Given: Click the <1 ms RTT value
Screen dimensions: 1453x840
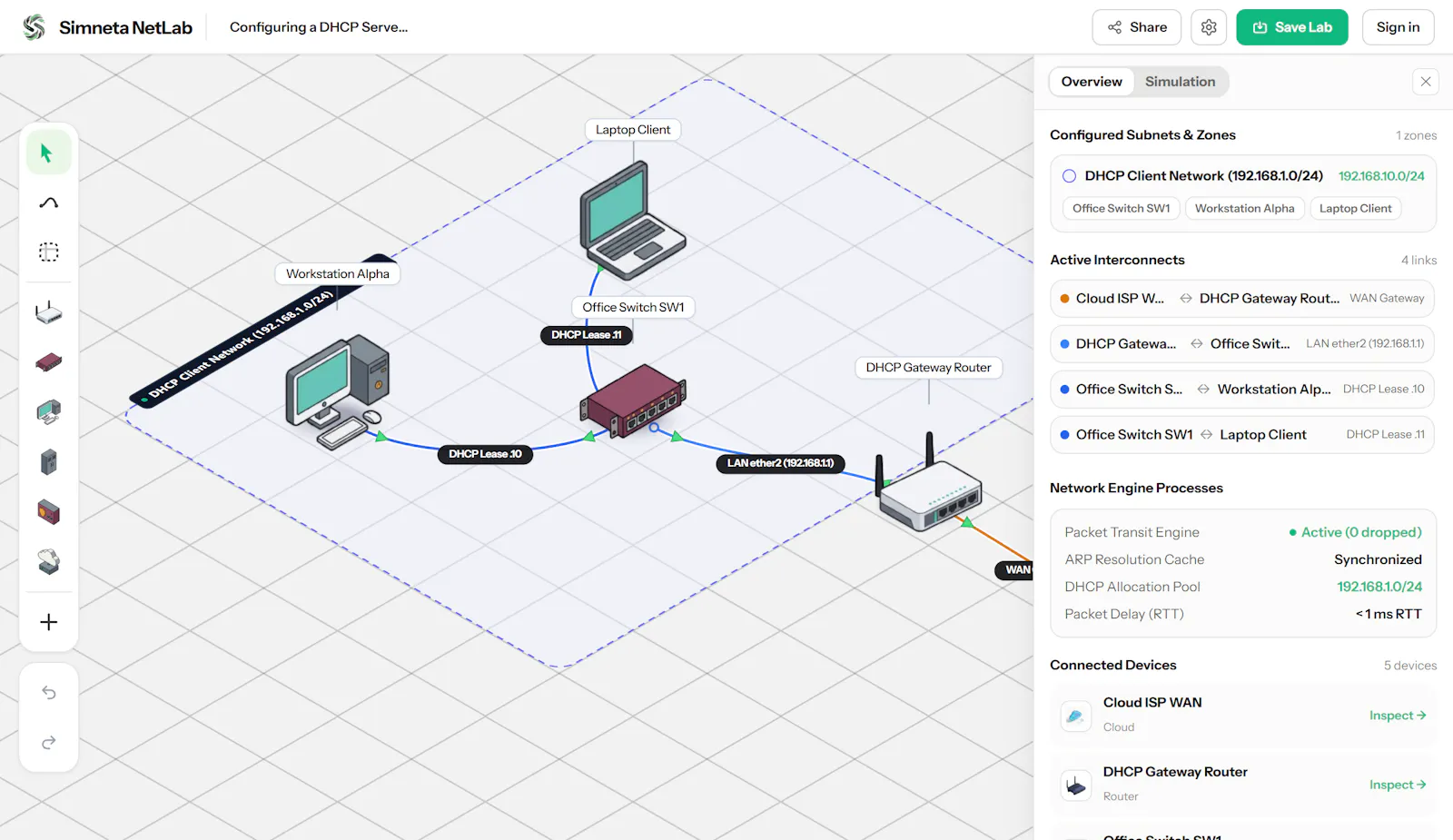Looking at the screenshot, I should pos(1389,614).
